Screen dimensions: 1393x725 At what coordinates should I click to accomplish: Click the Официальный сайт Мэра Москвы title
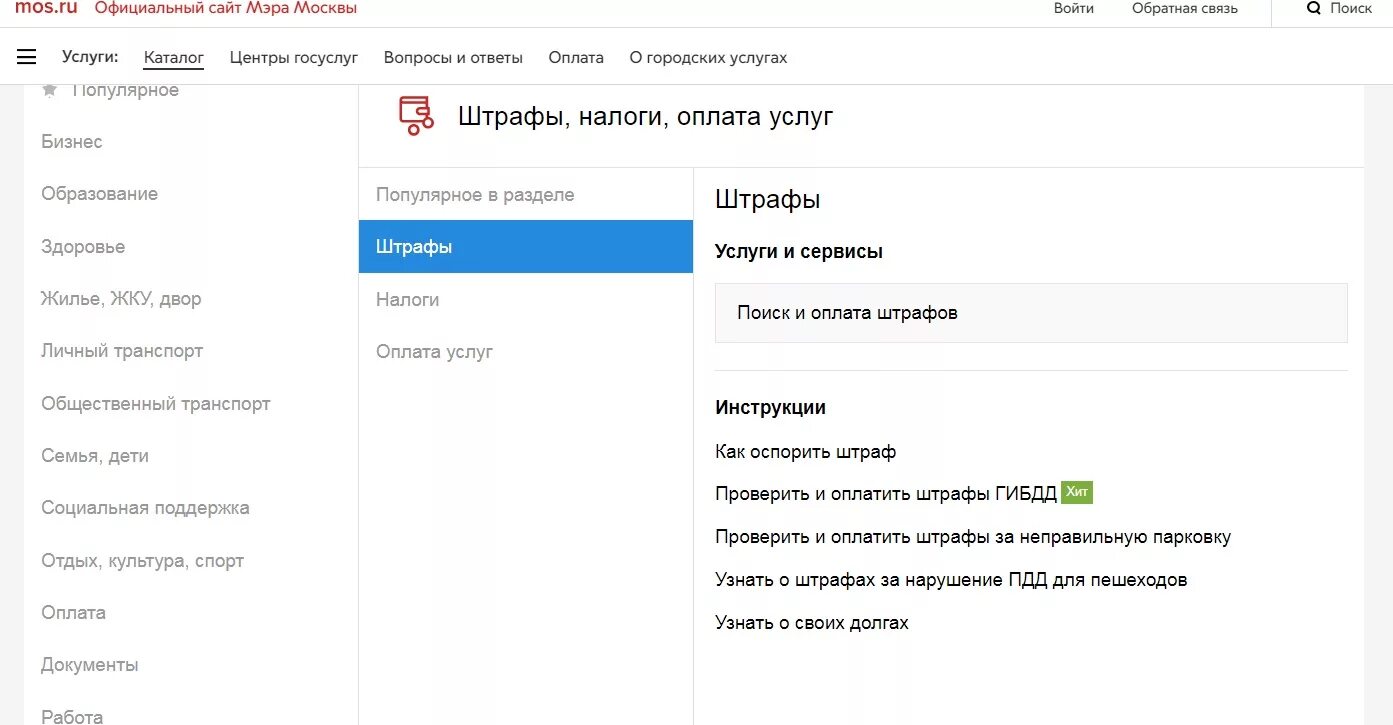[x=226, y=8]
